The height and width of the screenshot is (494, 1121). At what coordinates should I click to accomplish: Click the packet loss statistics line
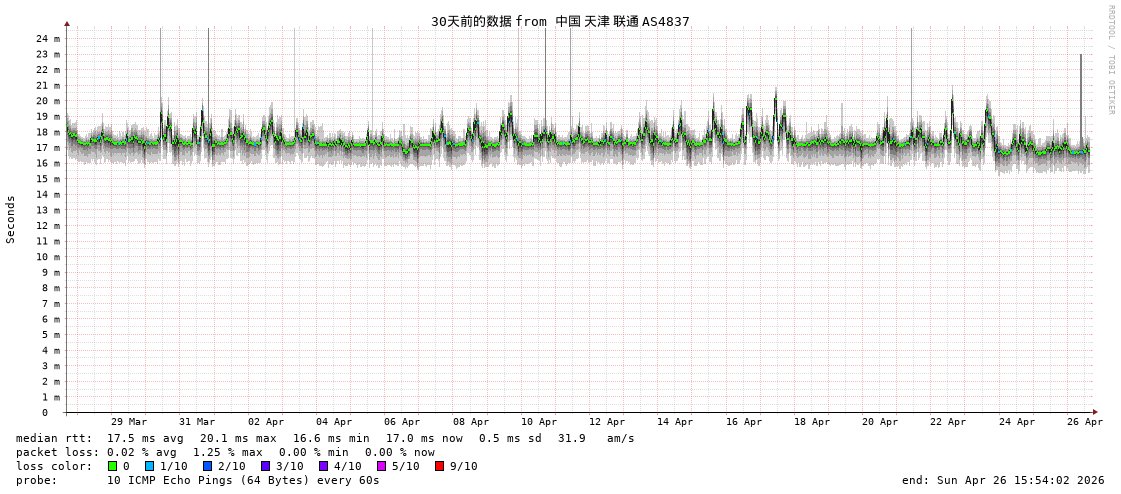[x=225, y=452]
